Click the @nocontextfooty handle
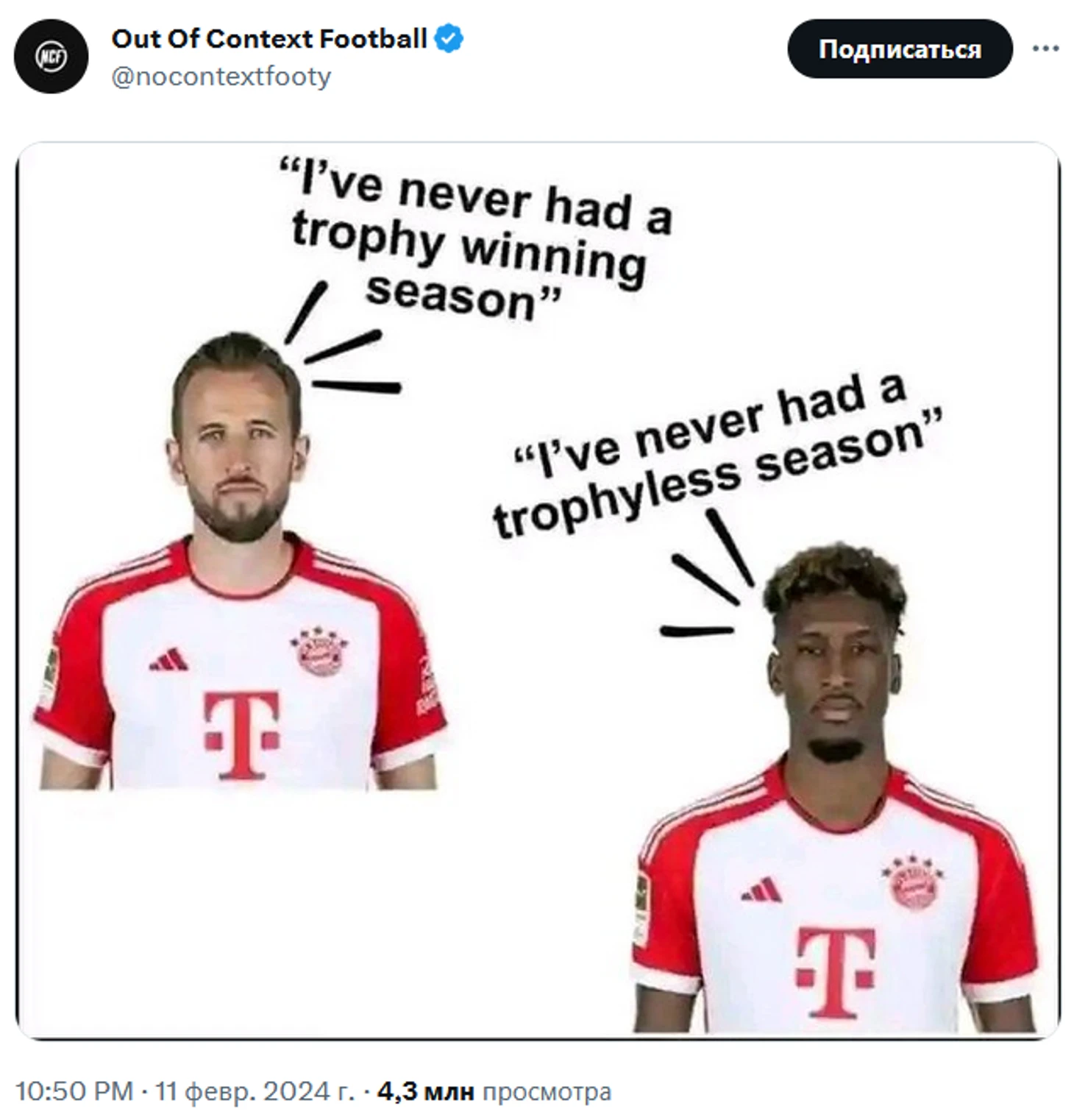The image size is (1074, 1120). click(x=221, y=77)
